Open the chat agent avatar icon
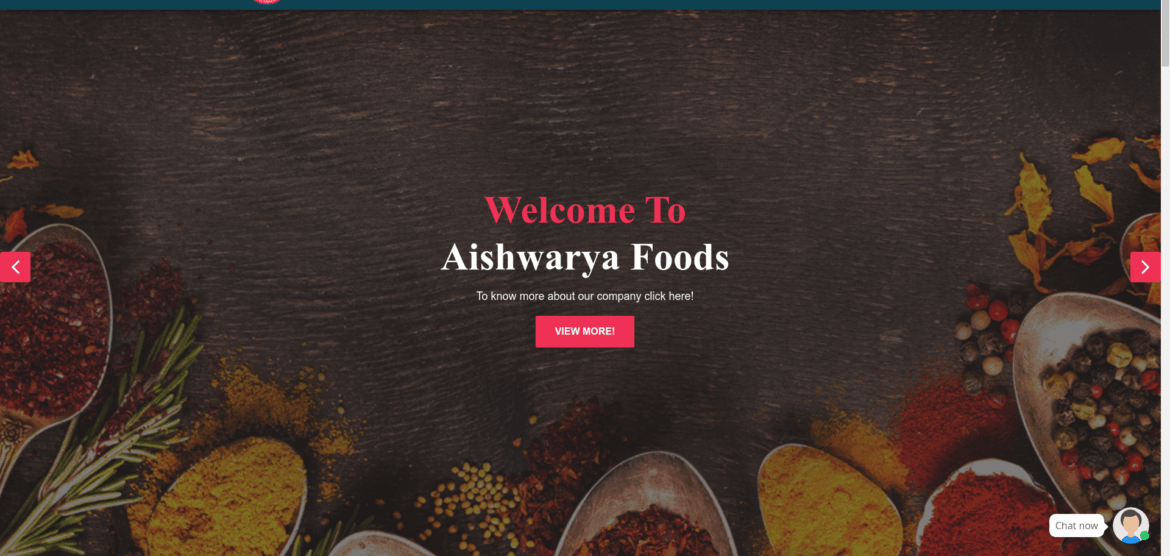 [1130, 525]
